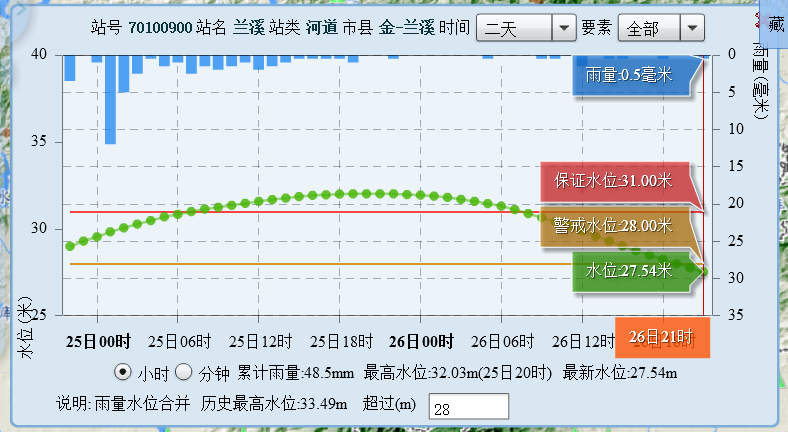Viewport: 788px width, 432px height.
Task: Select the 小时 (hour) radio button
Action: point(123,373)
